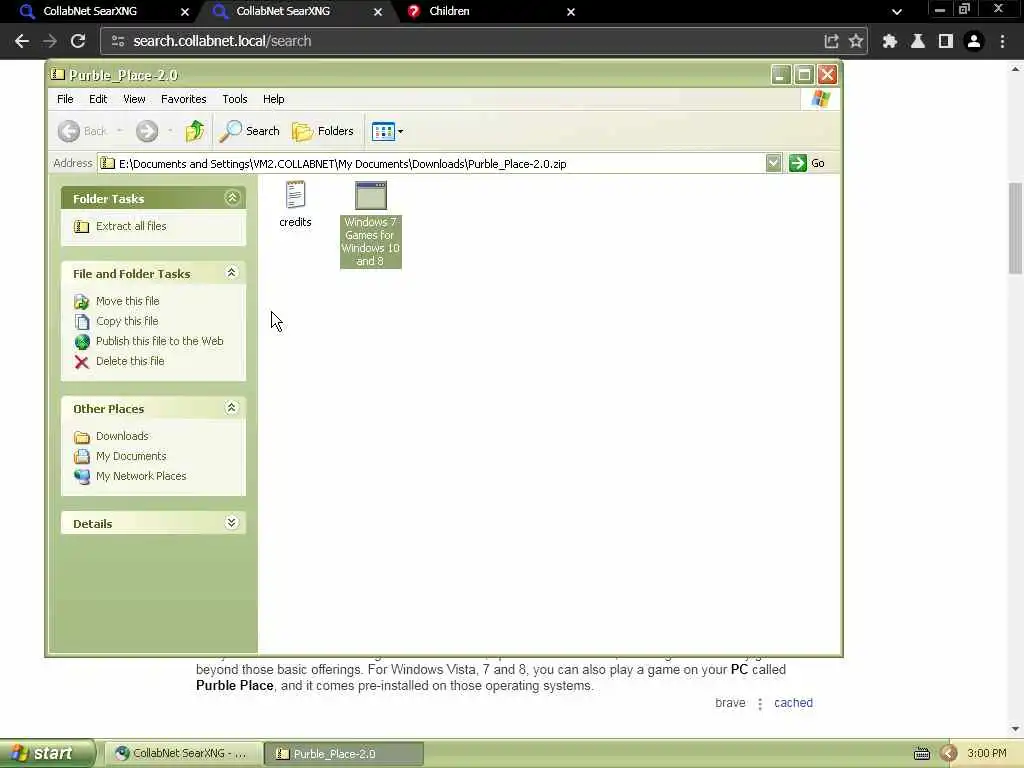This screenshot has width=1024, height=768.
Task: Click the brave result options dots
Action: coord(760,703)
